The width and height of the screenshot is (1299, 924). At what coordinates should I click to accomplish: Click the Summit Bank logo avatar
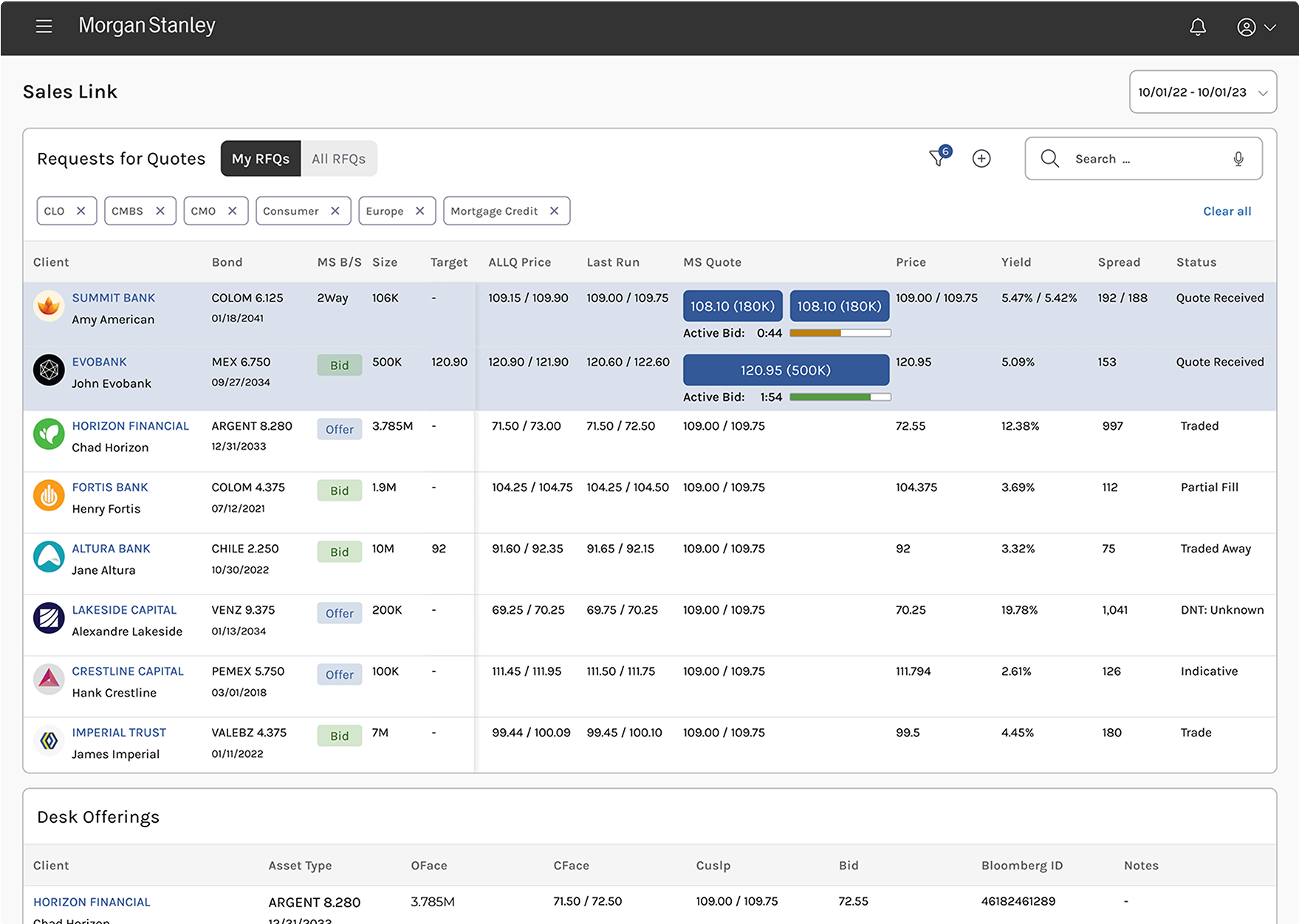(49, 306)
